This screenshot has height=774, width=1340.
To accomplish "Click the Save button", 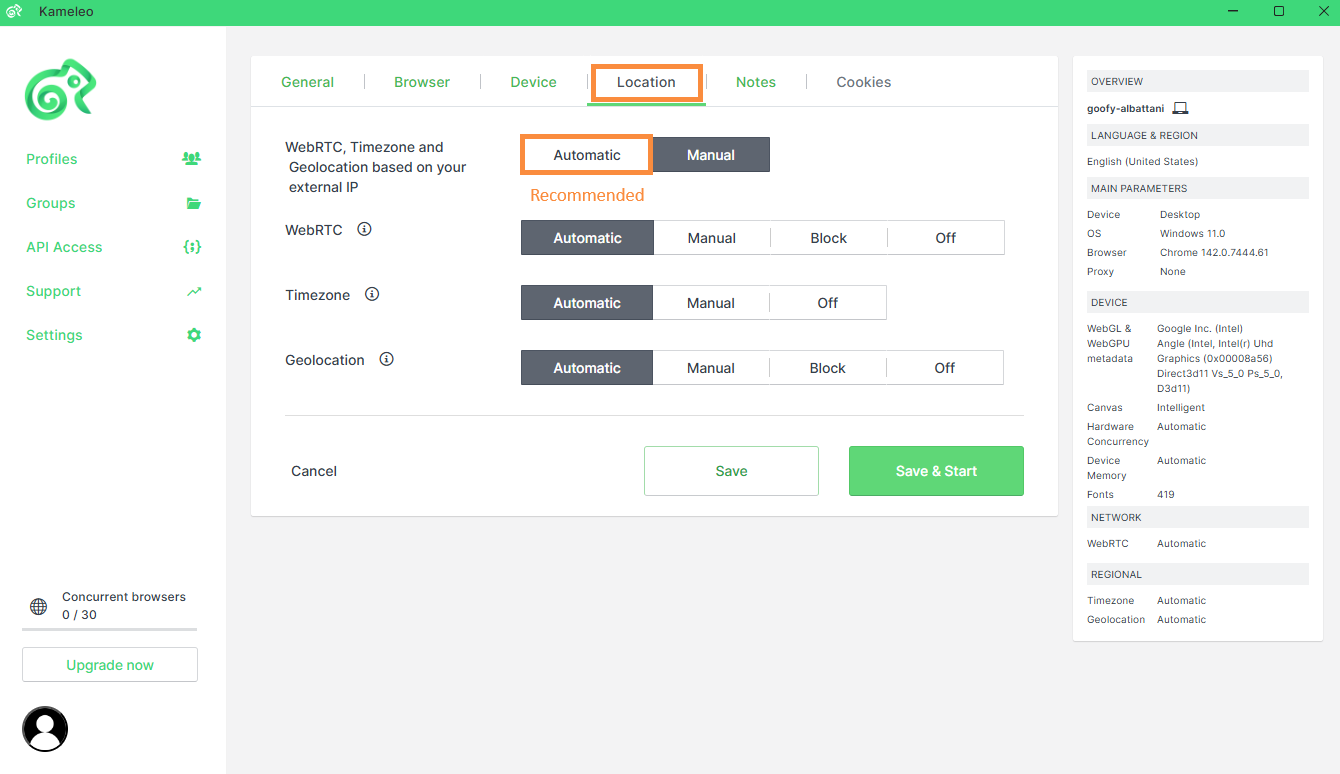I will 731,471.
